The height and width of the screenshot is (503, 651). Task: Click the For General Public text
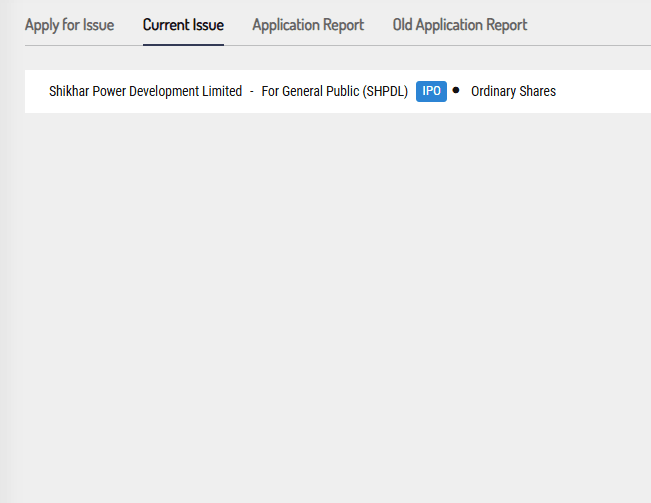[x=310, y=91]
